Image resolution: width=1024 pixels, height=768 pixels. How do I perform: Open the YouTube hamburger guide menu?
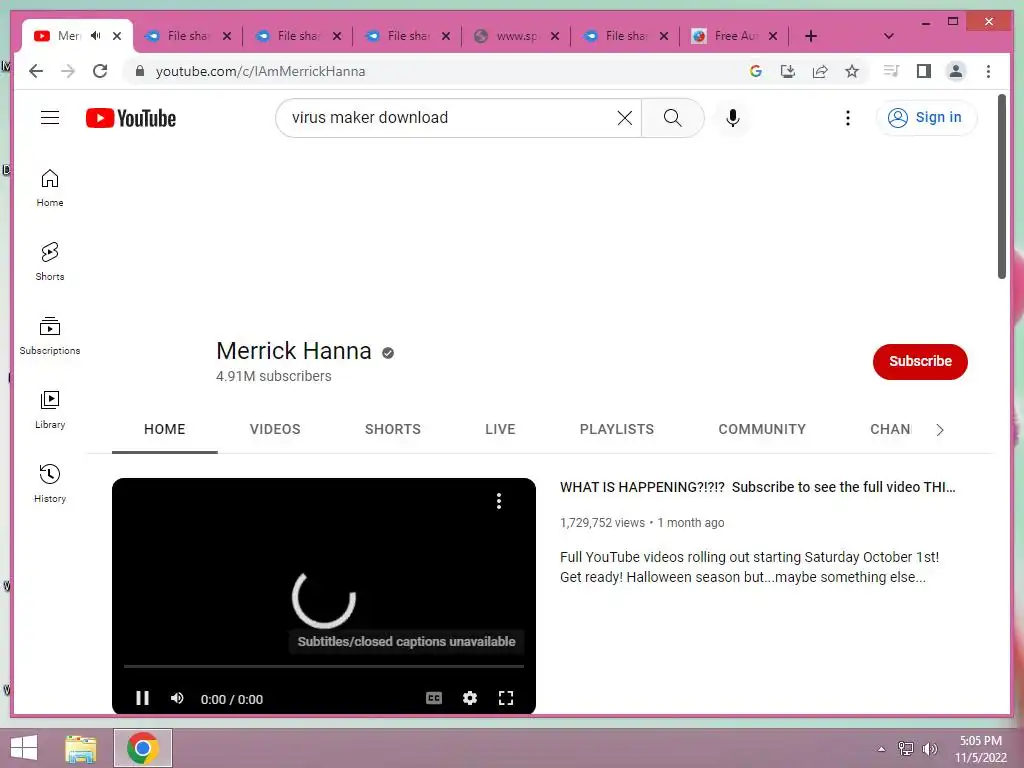point(50,118)
